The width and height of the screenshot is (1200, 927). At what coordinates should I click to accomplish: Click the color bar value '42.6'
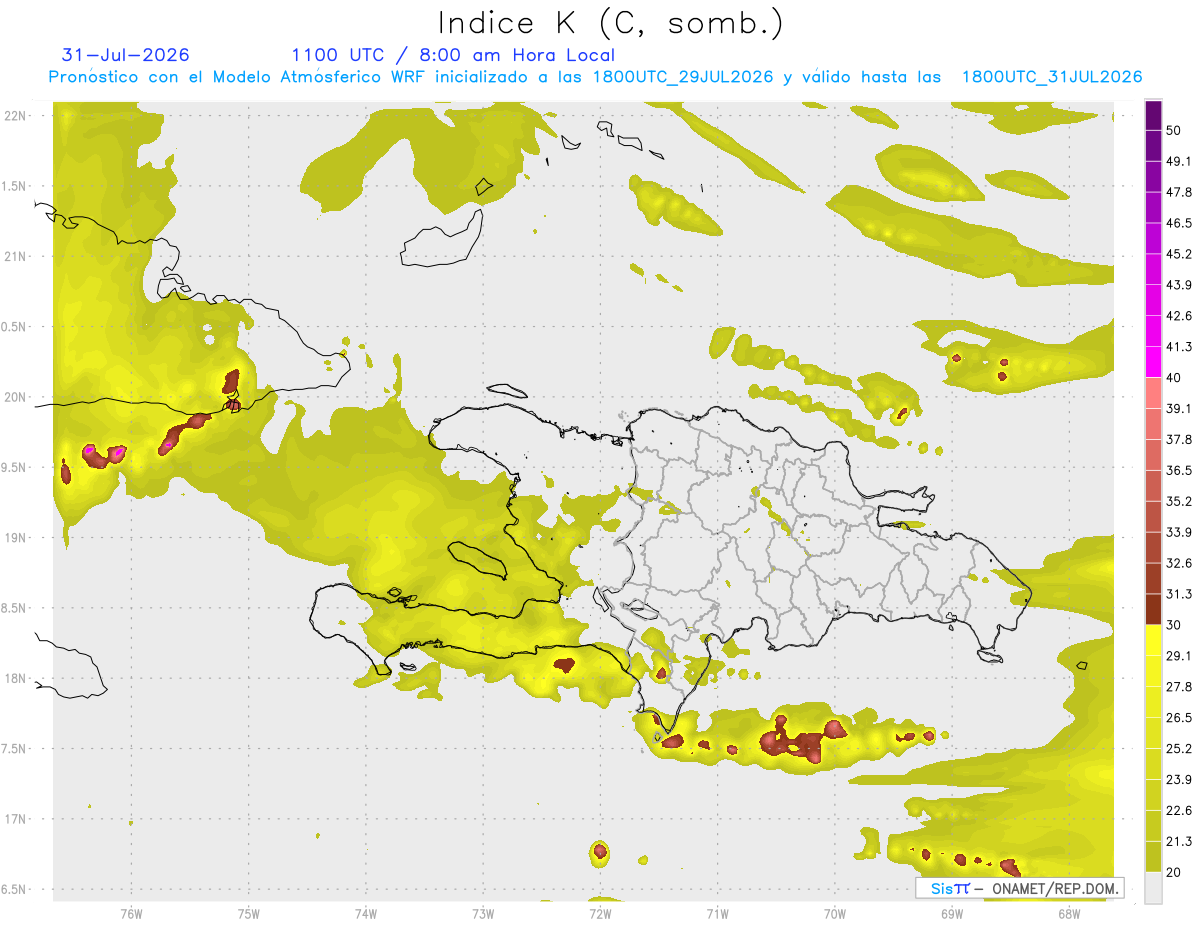click(x=1178, y=316)
